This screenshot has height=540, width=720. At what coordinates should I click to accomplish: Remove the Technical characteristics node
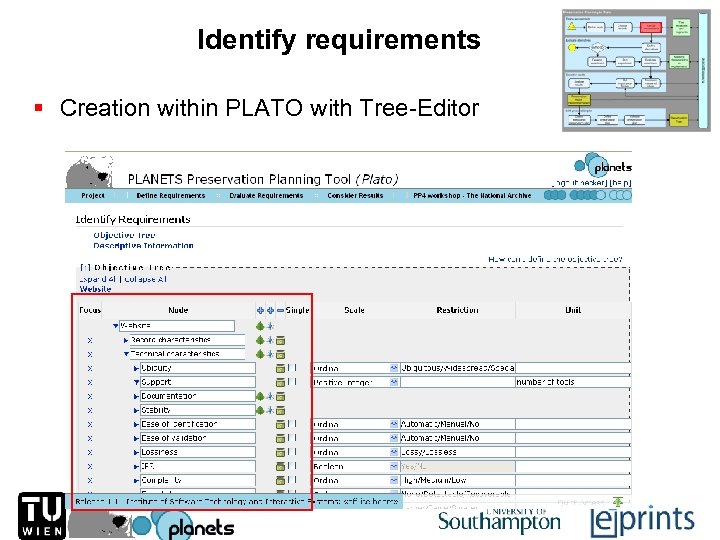(281, 354)
